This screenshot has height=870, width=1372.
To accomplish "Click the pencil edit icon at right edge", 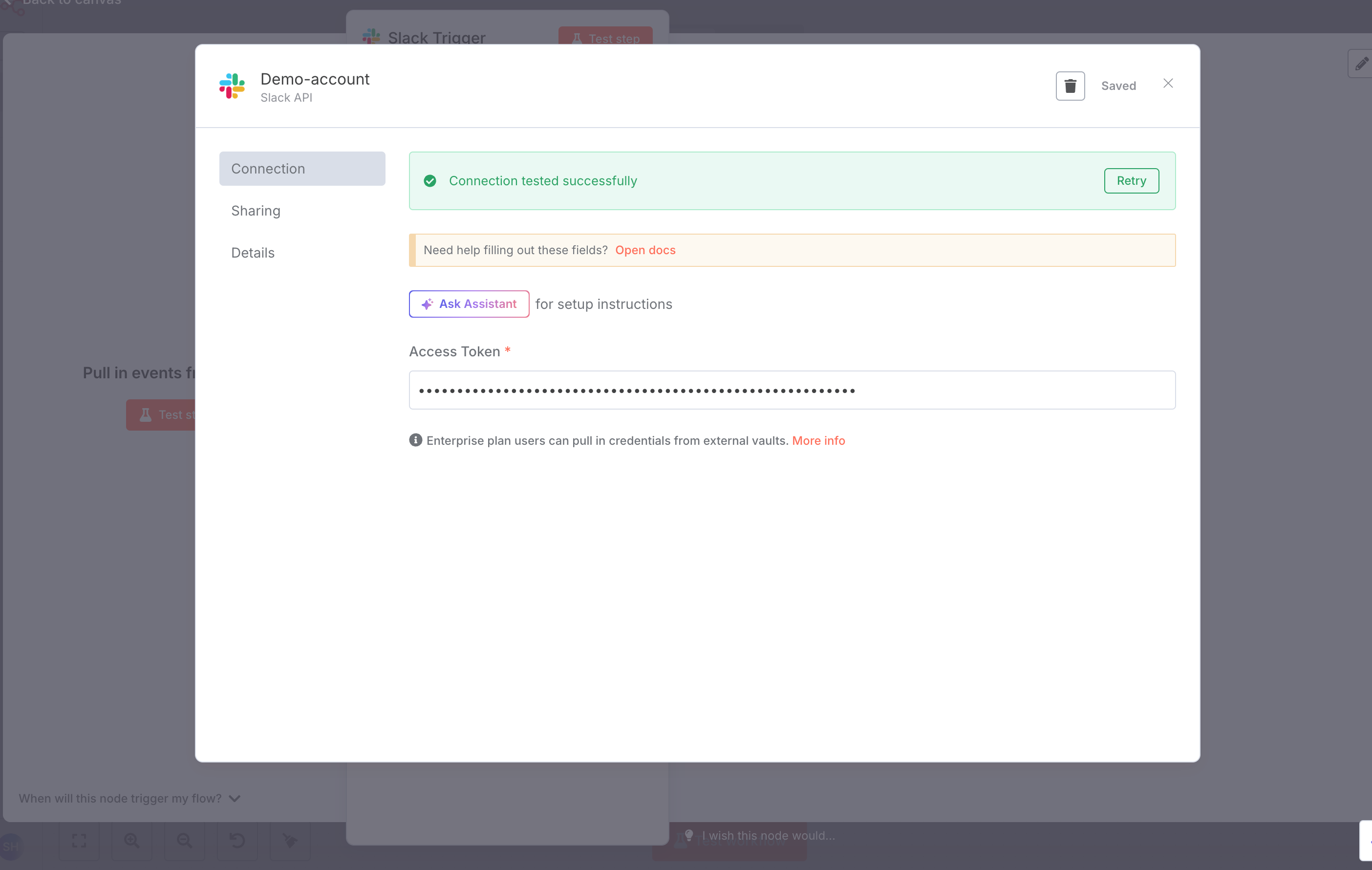I will coord(1361,63).
